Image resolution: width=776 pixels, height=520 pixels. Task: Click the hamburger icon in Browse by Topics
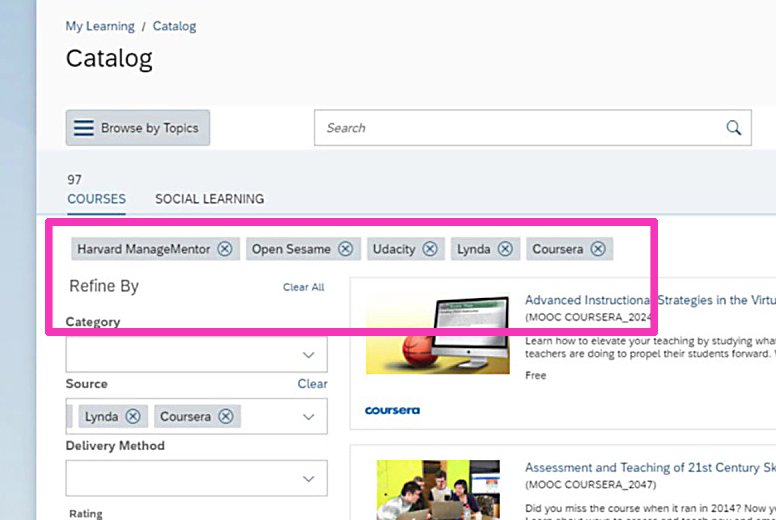pos(84,128)
